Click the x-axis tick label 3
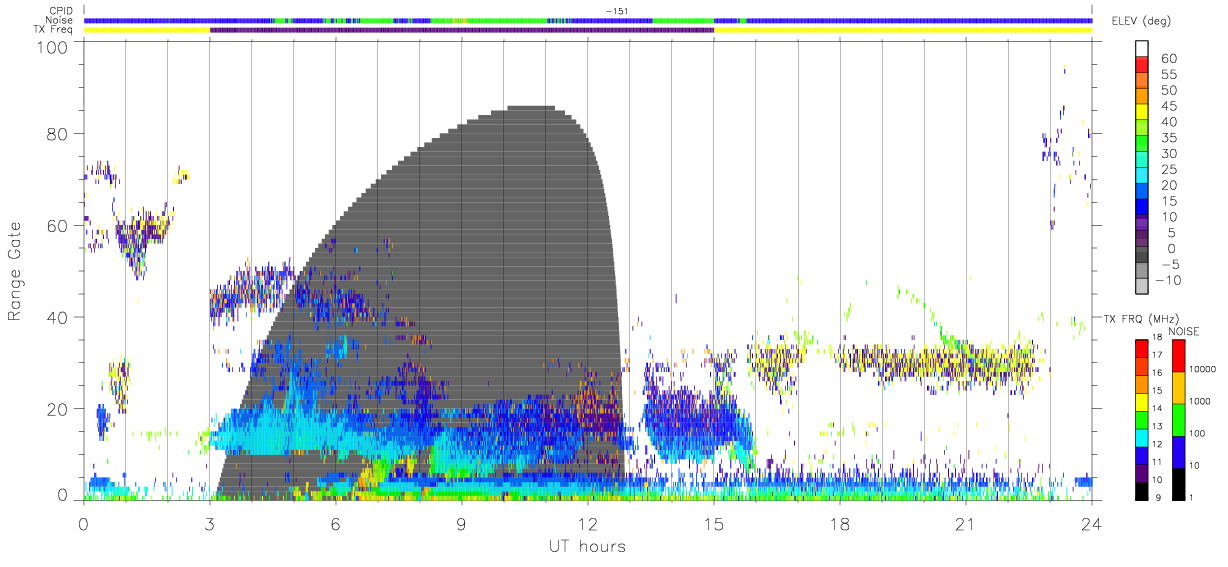The width and height of the screenshot is (1228, 567). 209,524
